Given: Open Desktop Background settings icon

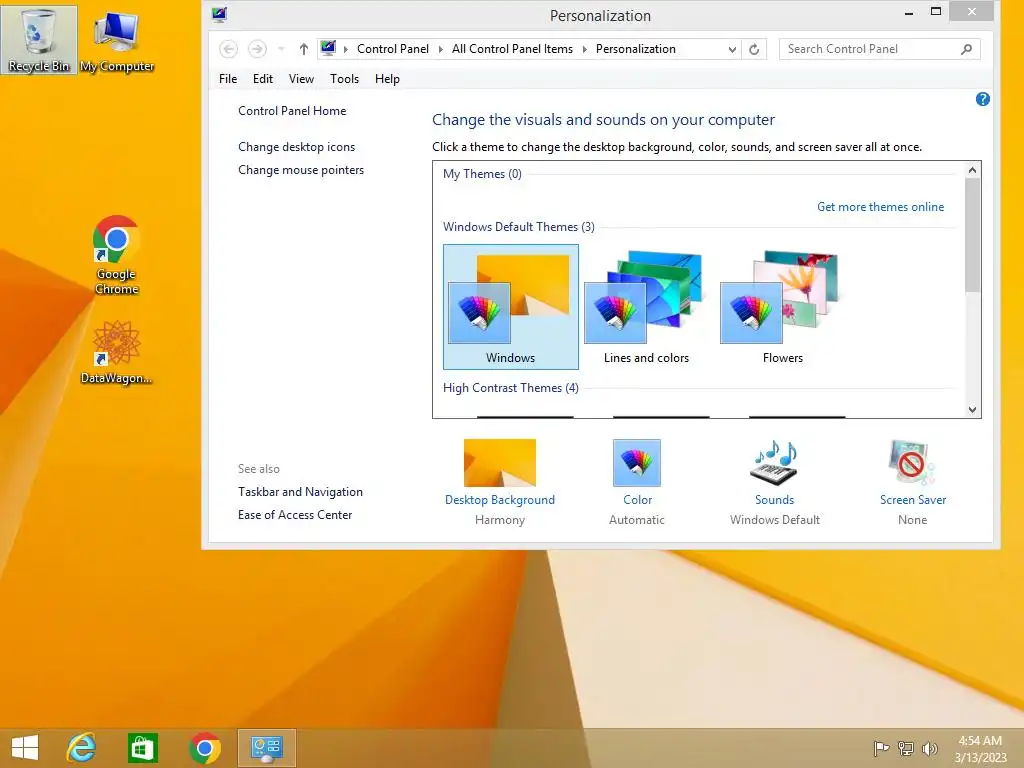Looking at the screenshot, I should (x=500, y=463).
